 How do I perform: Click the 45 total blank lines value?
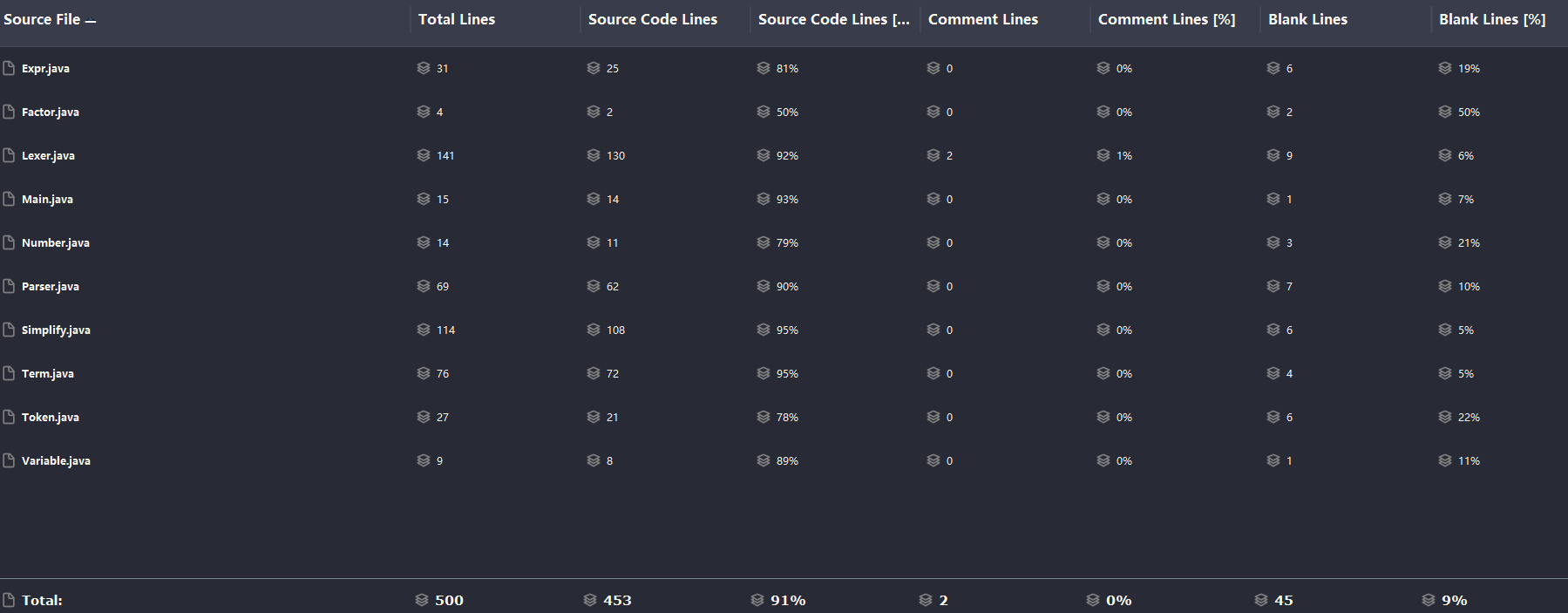click(1284, 600)
